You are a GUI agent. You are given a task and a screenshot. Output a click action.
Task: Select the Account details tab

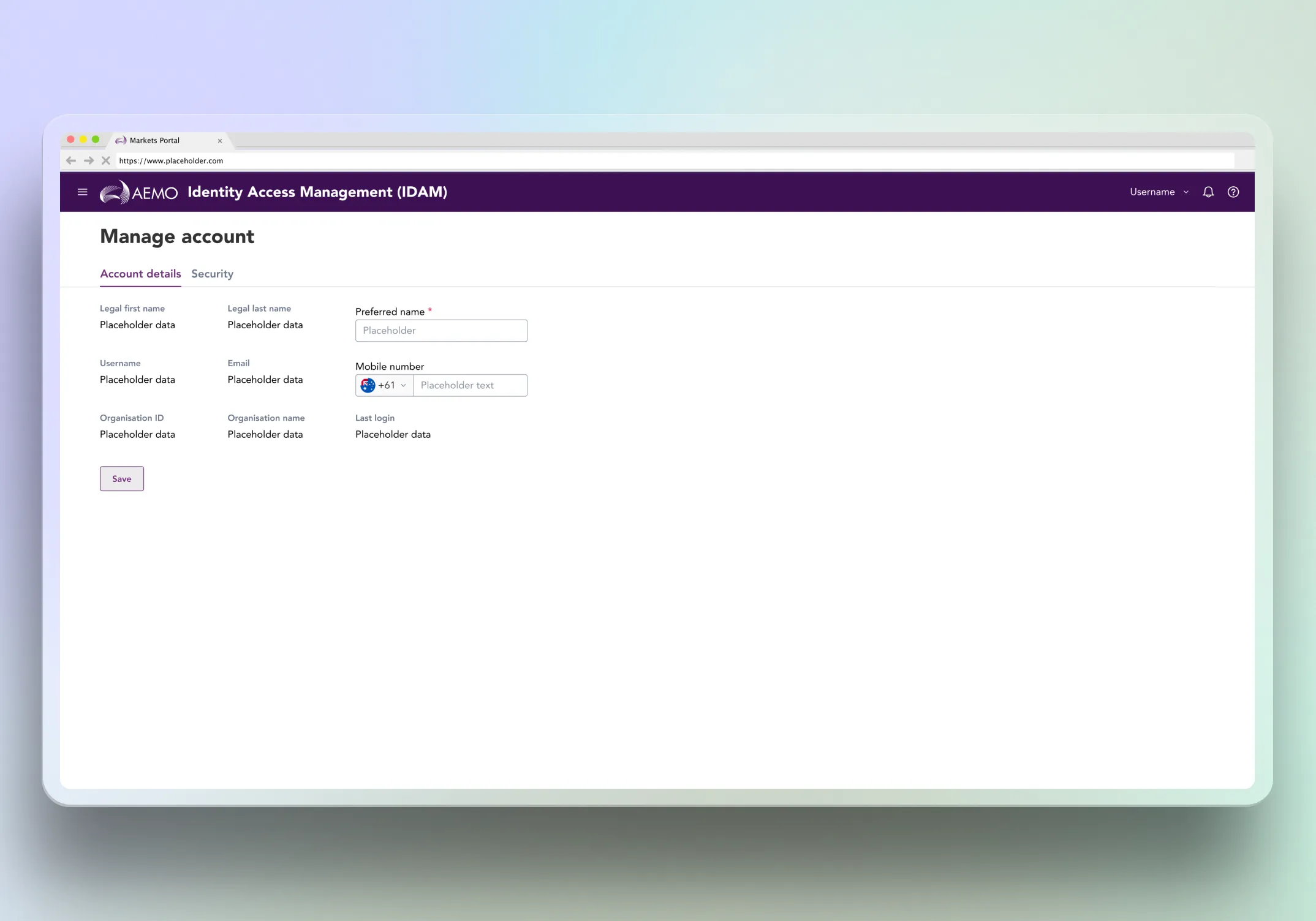pos(140,274)
